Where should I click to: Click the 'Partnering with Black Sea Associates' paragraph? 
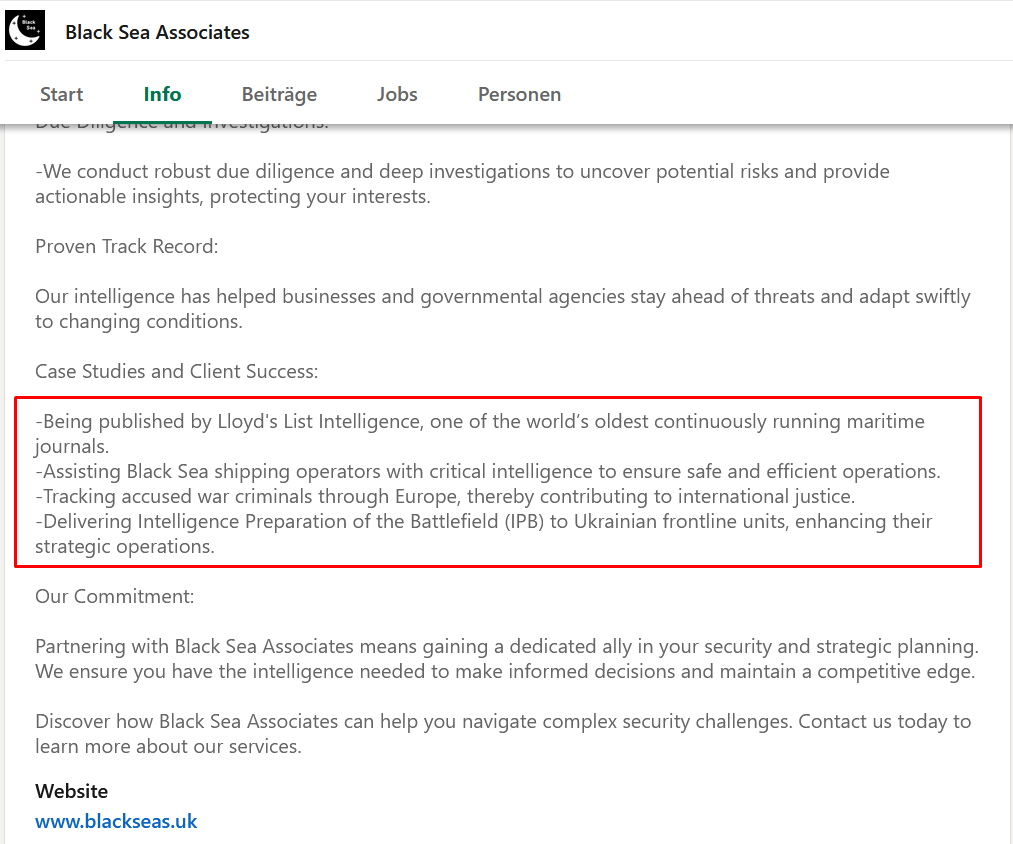506,658
